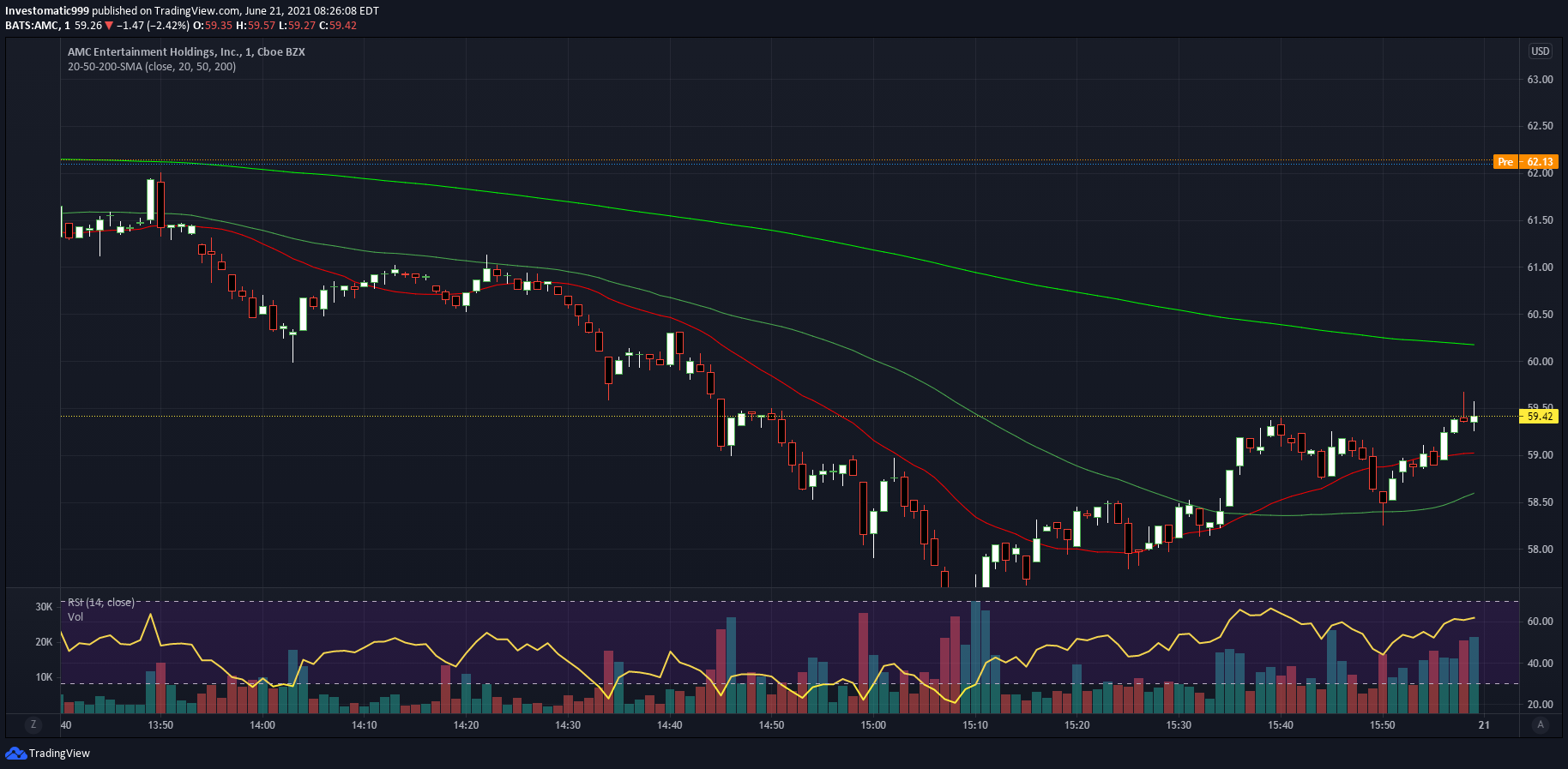Click the 62.50 price axis label
This screenshot has width=1568, height=769.
pyautogui.click(x=1540, y=126)
